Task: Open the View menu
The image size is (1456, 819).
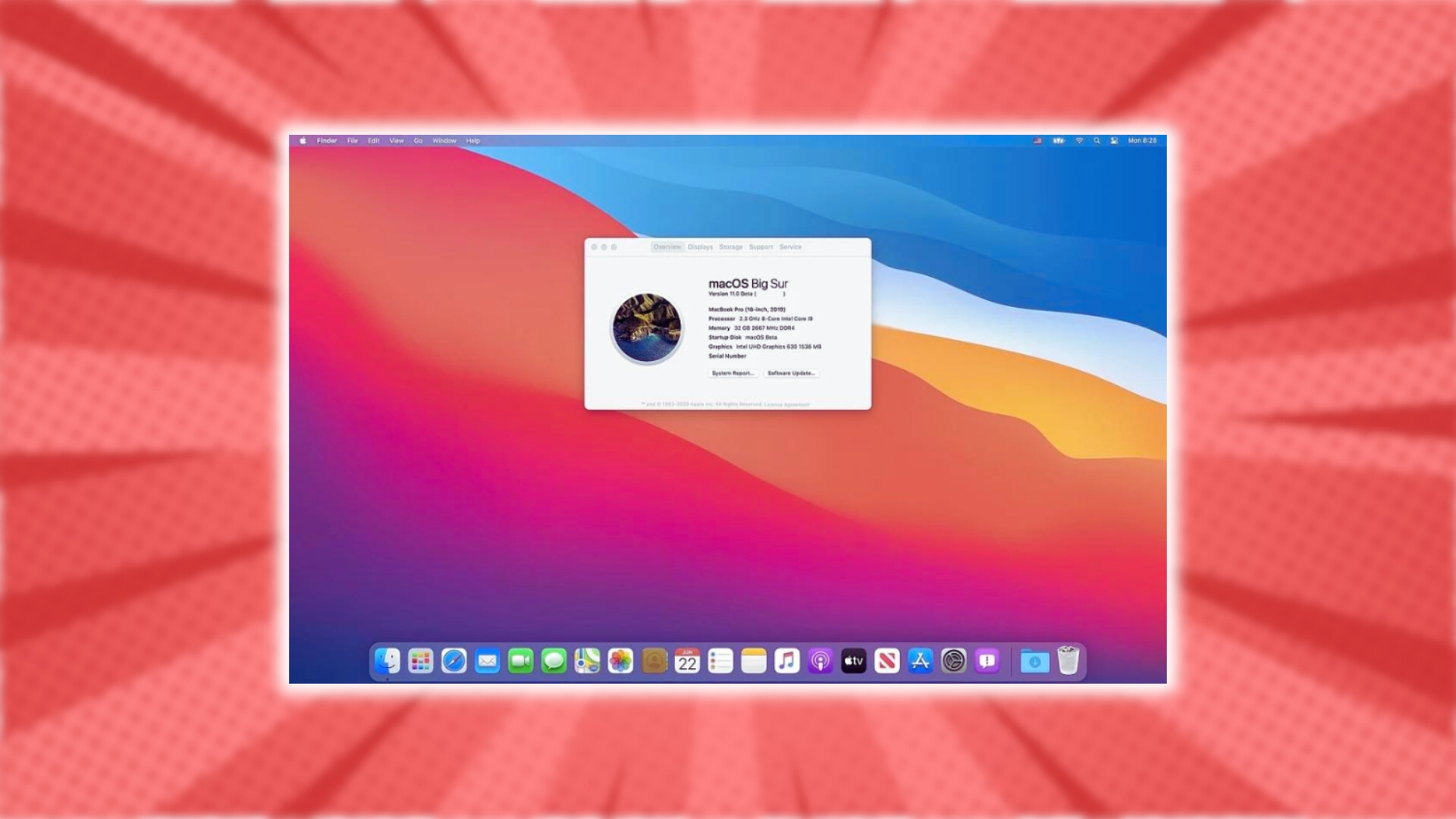Action: [397, 140]
